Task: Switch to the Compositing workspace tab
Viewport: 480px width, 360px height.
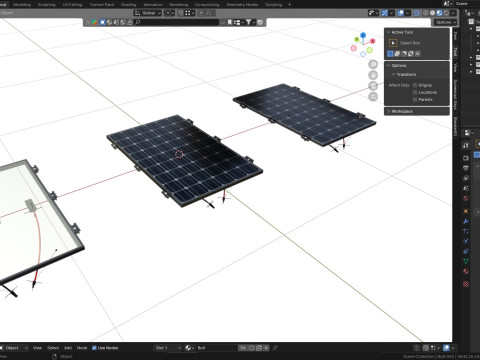Action: [207, 5]
